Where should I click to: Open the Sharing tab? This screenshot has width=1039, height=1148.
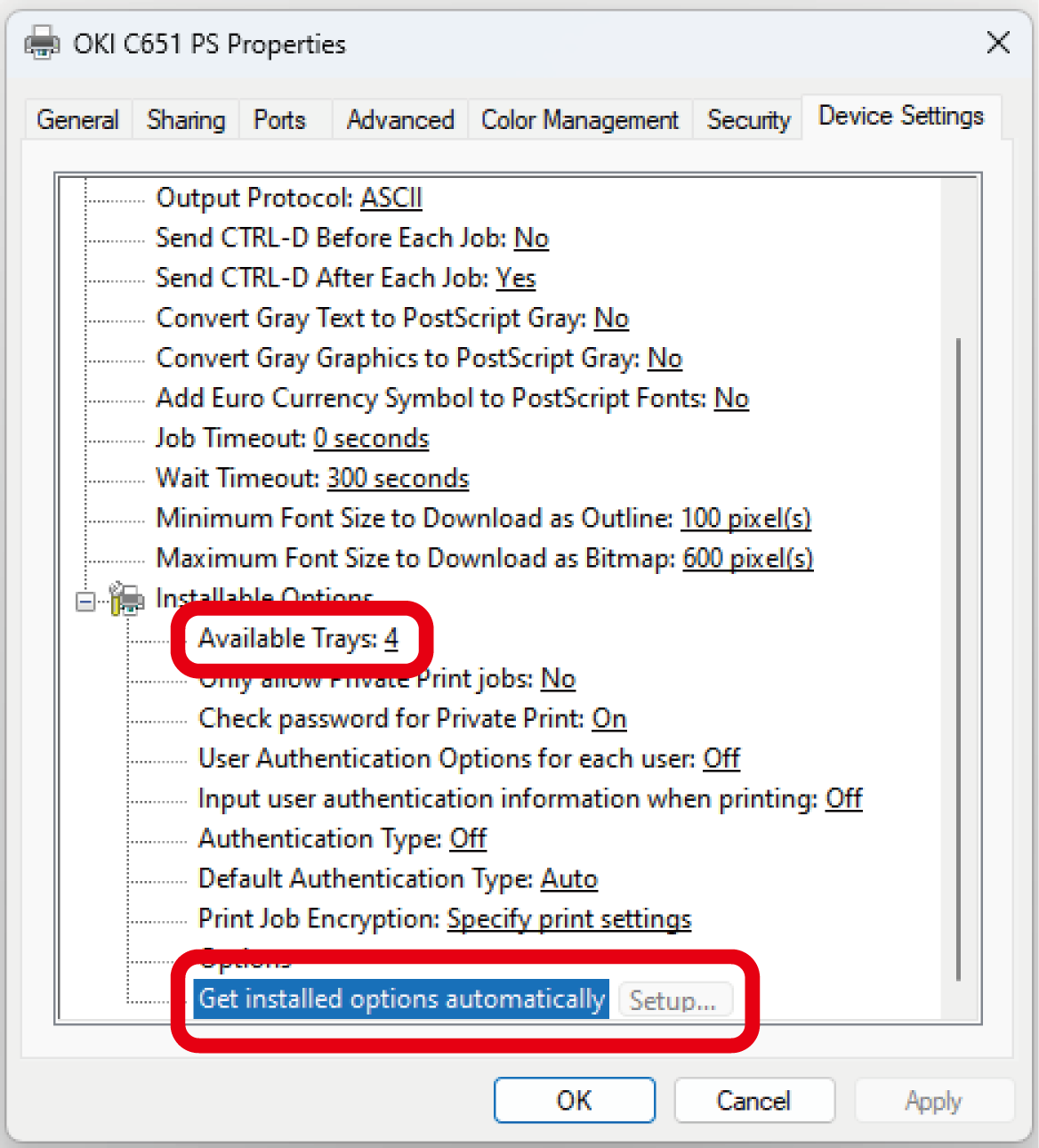[x=186, y=120]
